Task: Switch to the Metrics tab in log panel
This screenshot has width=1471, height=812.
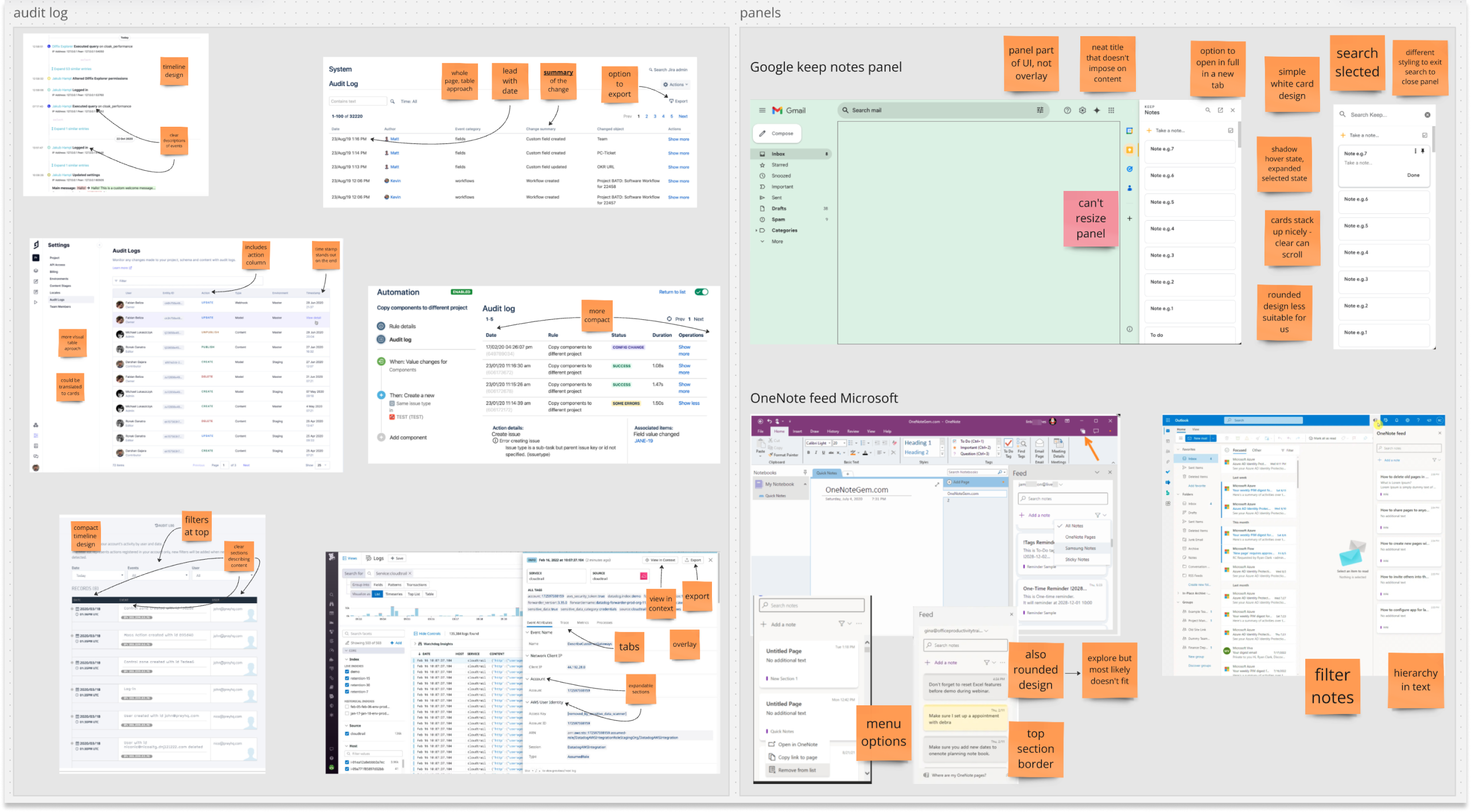Action: [582, 622]
